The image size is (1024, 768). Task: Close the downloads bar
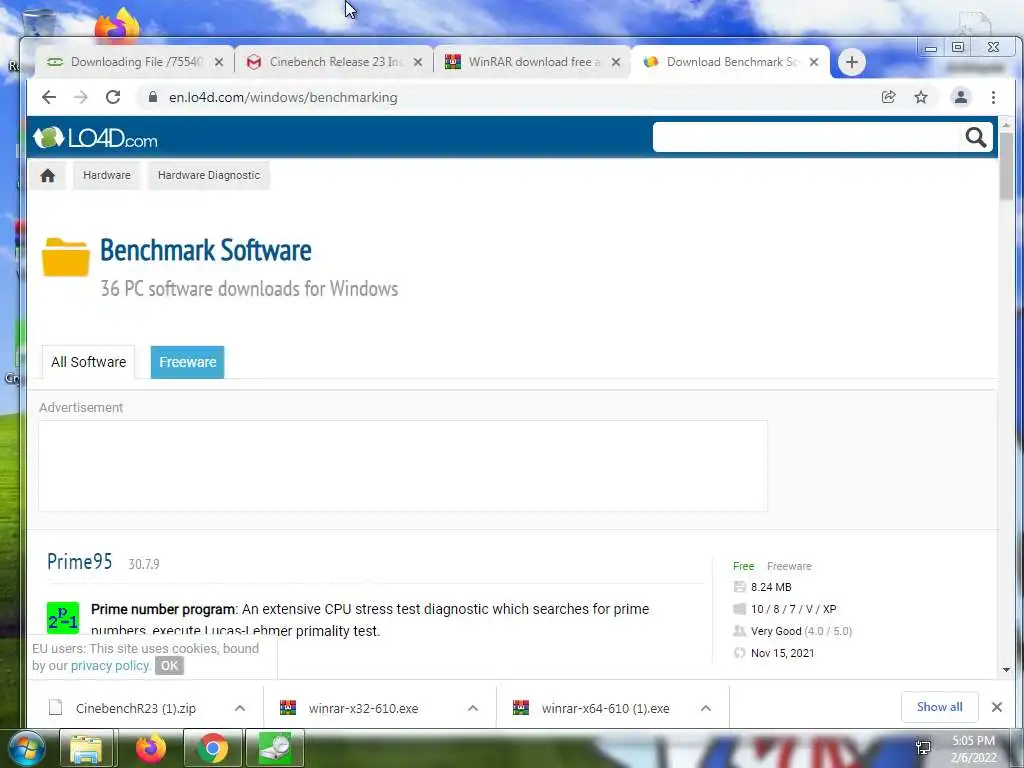[997, 707]
